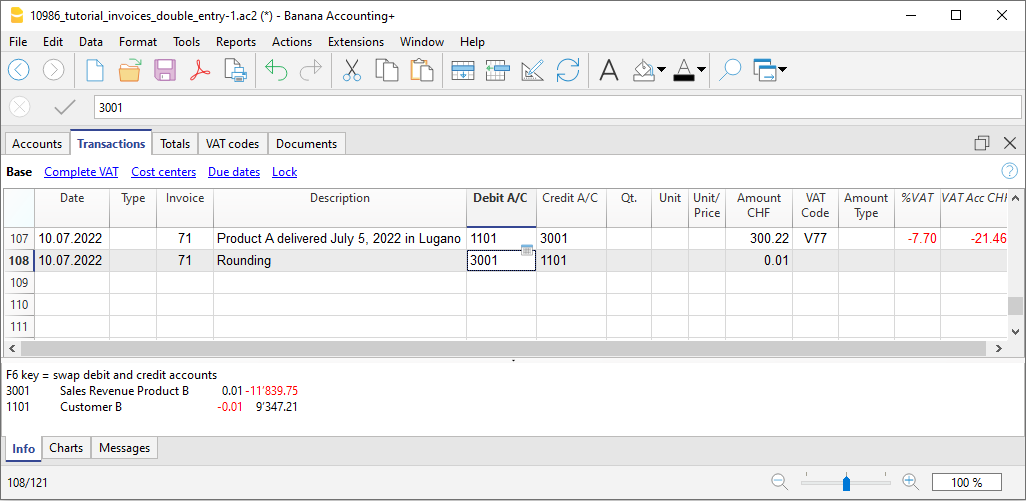Click the Save floppy disk icon

[x=164, y=70]
